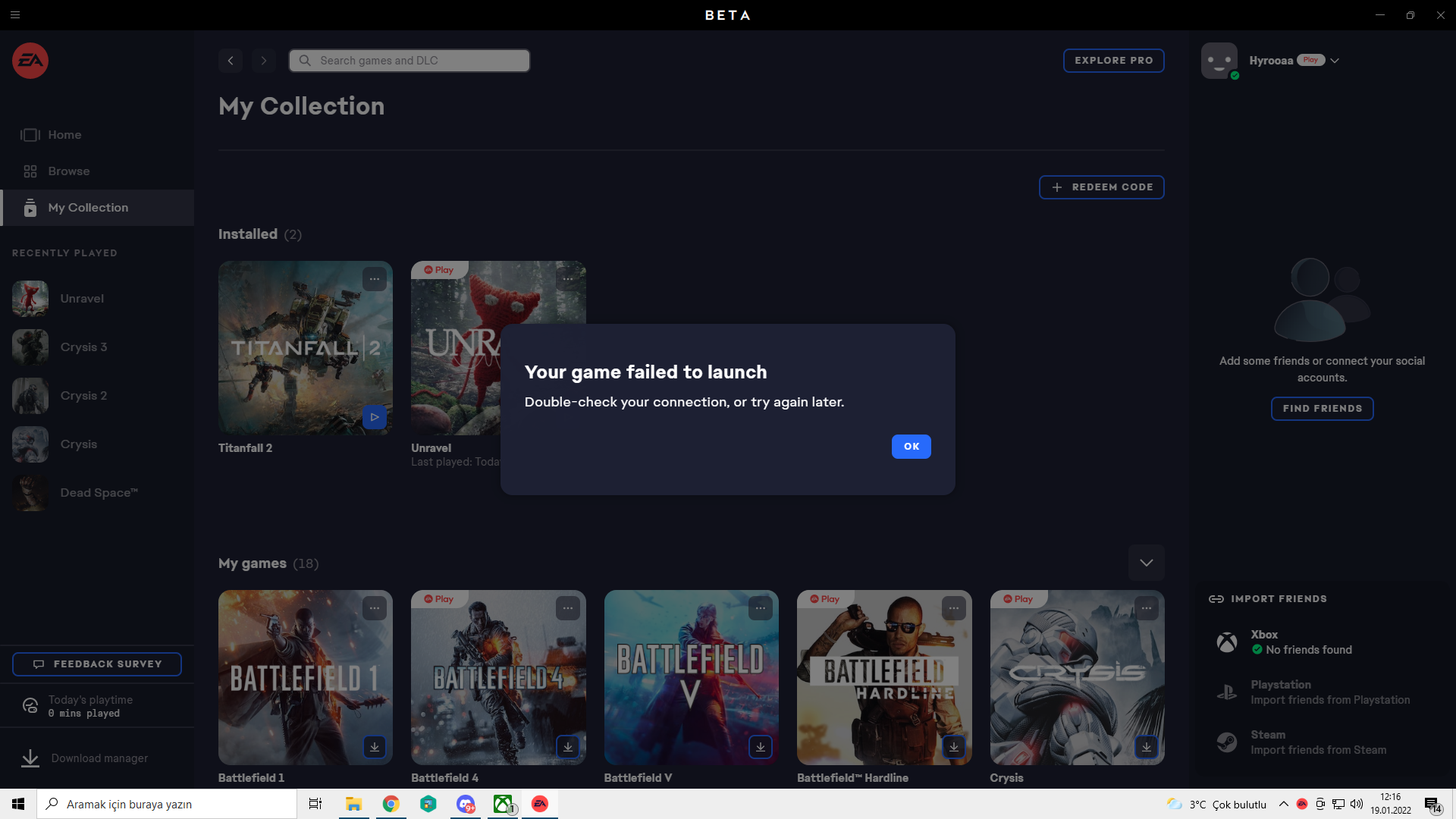The height and width of the screenshot is (819, 1456).
Task: Click the forward navigation arrow
Action: pos(263,61)
